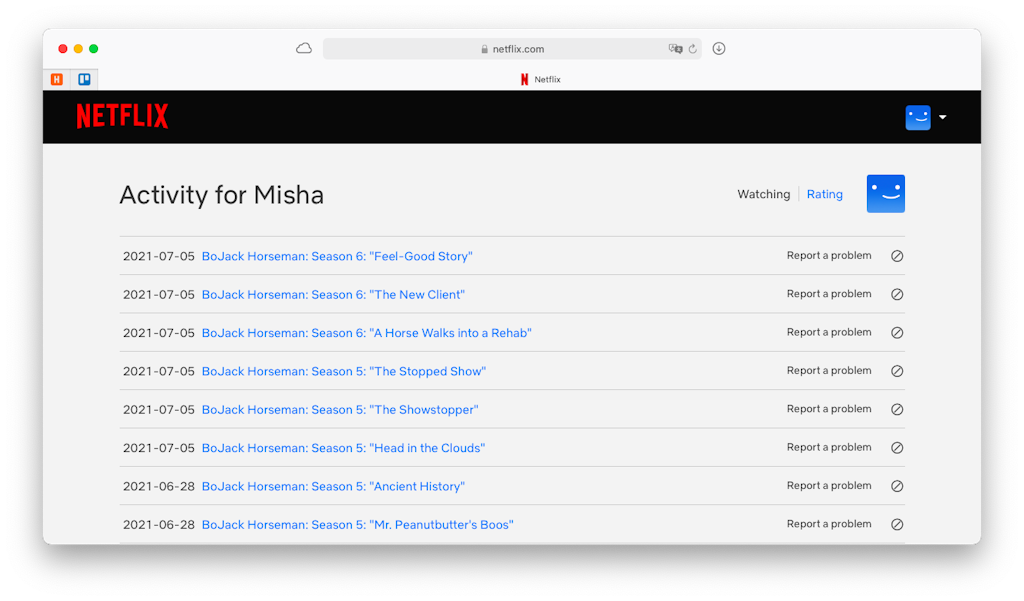Hide the "Ancient History" episode entry
The width and height of the screenshot is (1024, 601).
[x=897, y=485]
